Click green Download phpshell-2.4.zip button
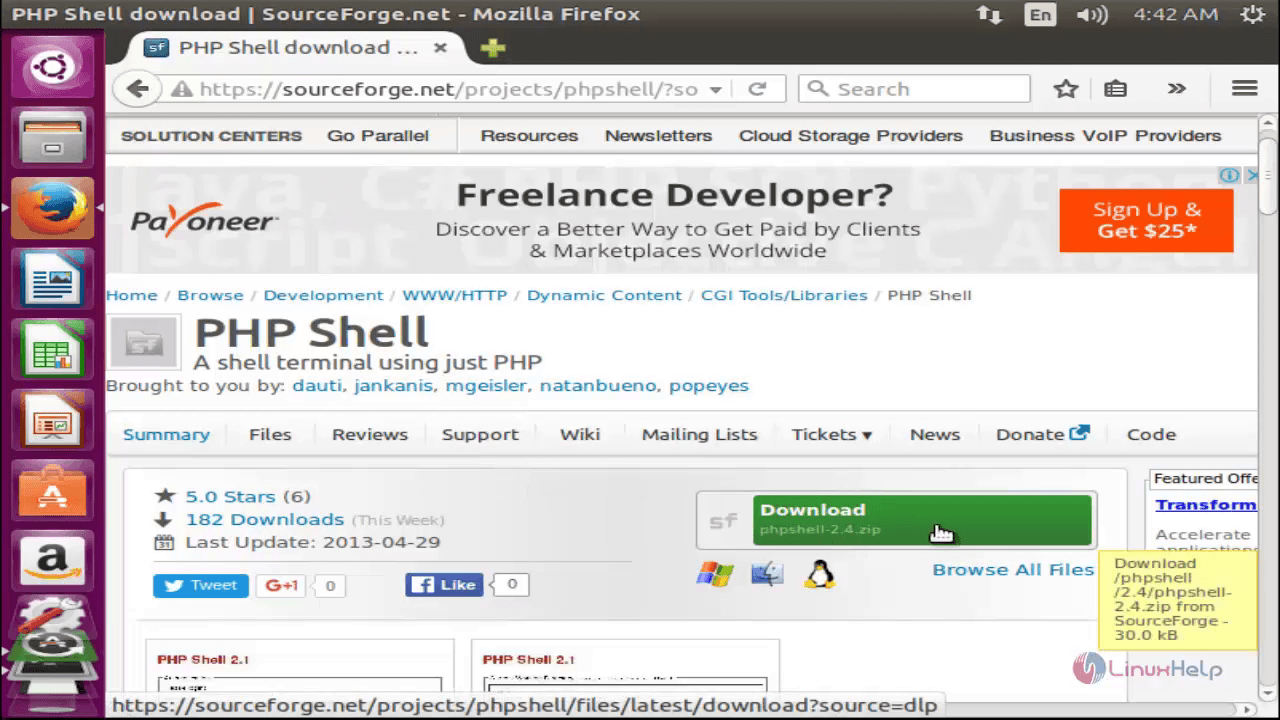Screen dimensions: 1280x720 [922, 520]
